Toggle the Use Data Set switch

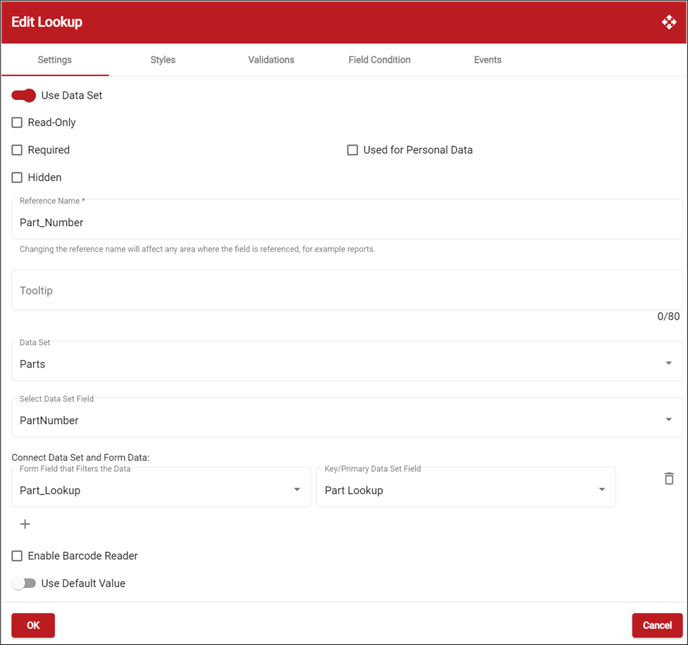point(24,95)
